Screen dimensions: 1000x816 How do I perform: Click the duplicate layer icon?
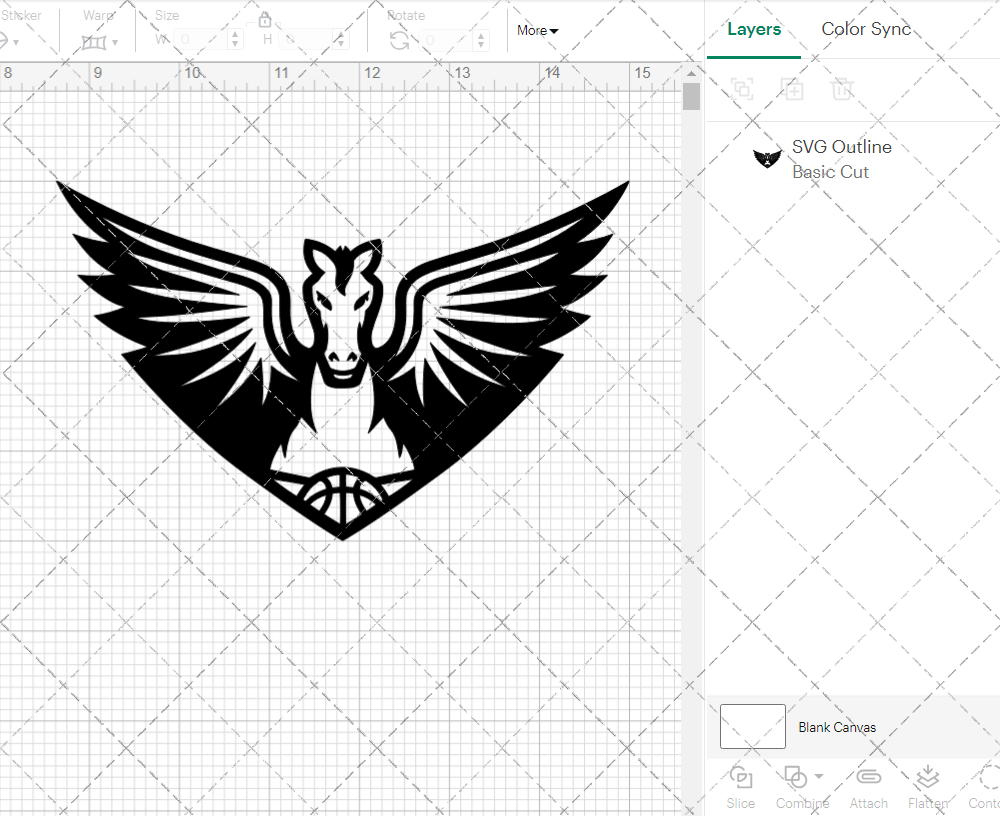(793, 89)
